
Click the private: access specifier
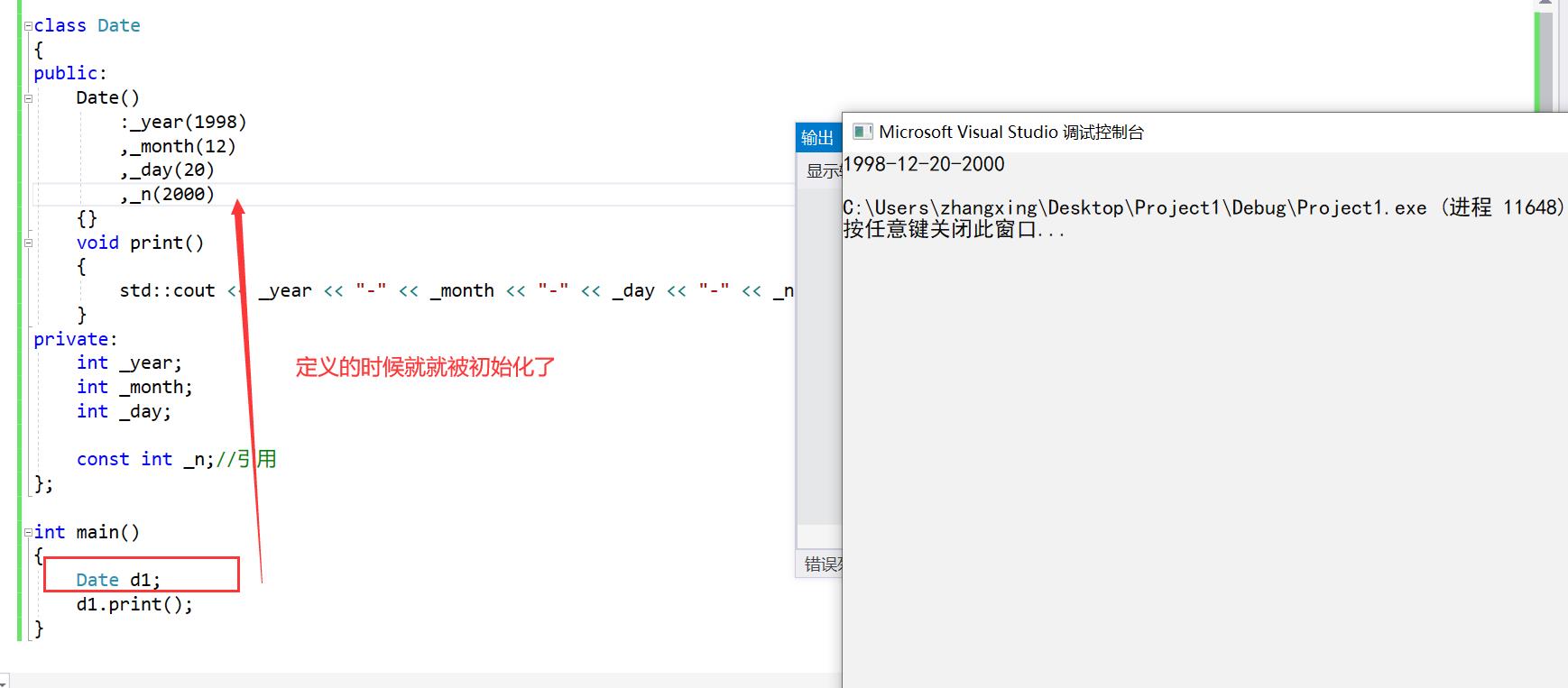click(76, 339)
